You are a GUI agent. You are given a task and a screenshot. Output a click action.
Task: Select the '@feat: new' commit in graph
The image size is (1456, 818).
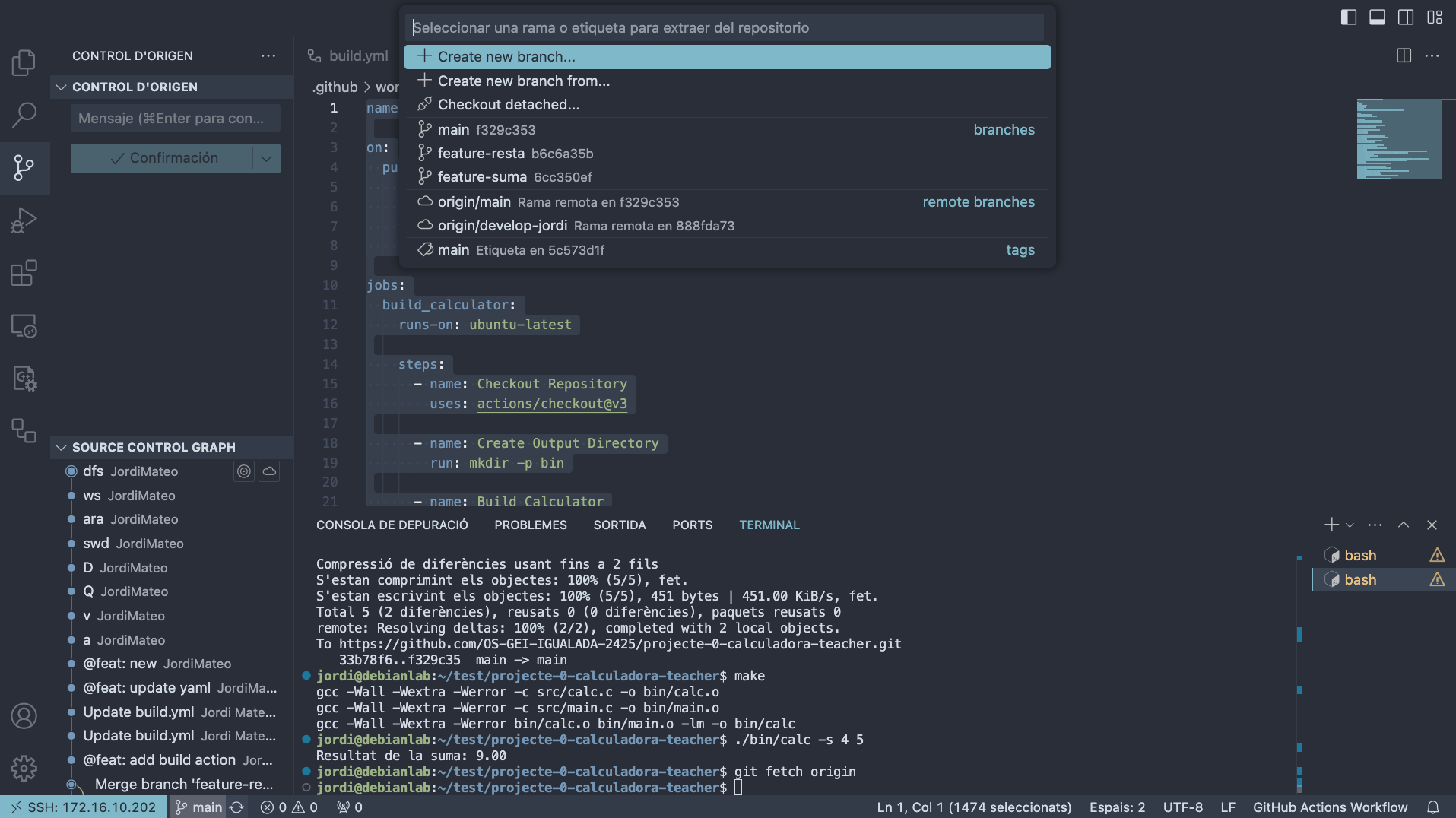coord(172,664)
